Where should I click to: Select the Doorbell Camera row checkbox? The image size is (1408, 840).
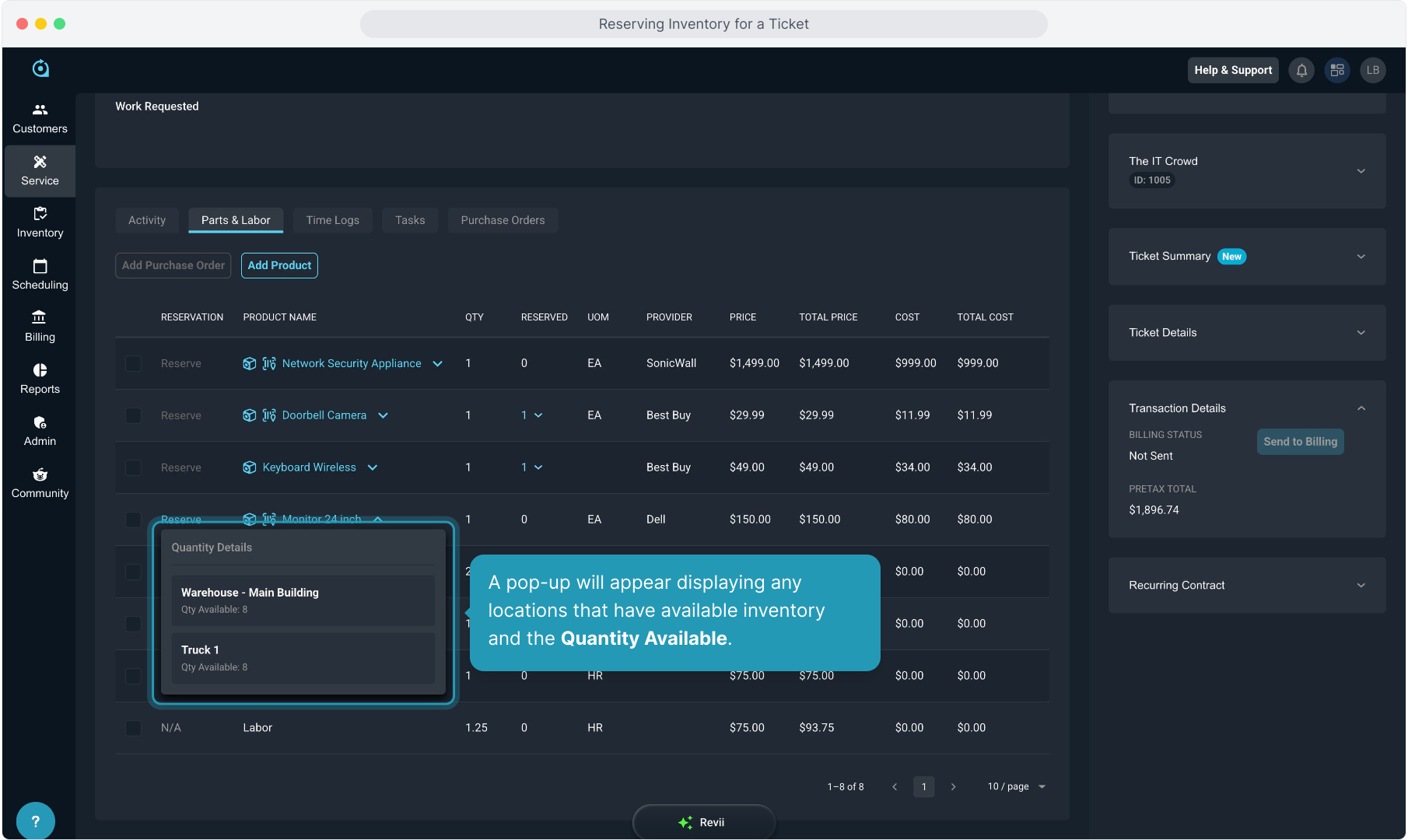point(133,415)
